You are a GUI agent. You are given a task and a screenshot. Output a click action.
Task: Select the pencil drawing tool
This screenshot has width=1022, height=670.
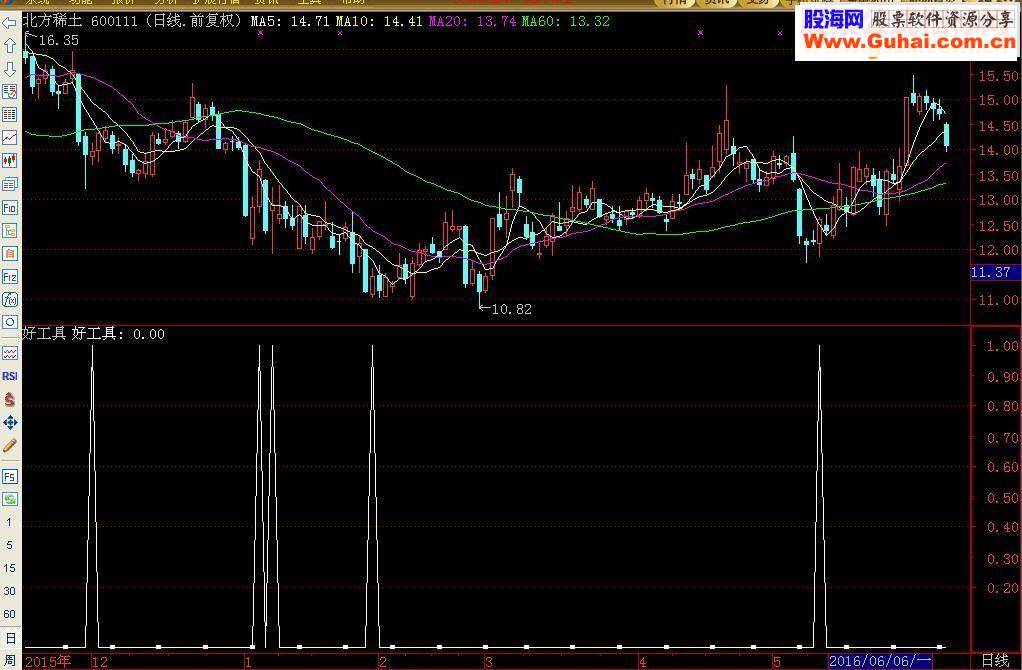click(x=9, y=446)
